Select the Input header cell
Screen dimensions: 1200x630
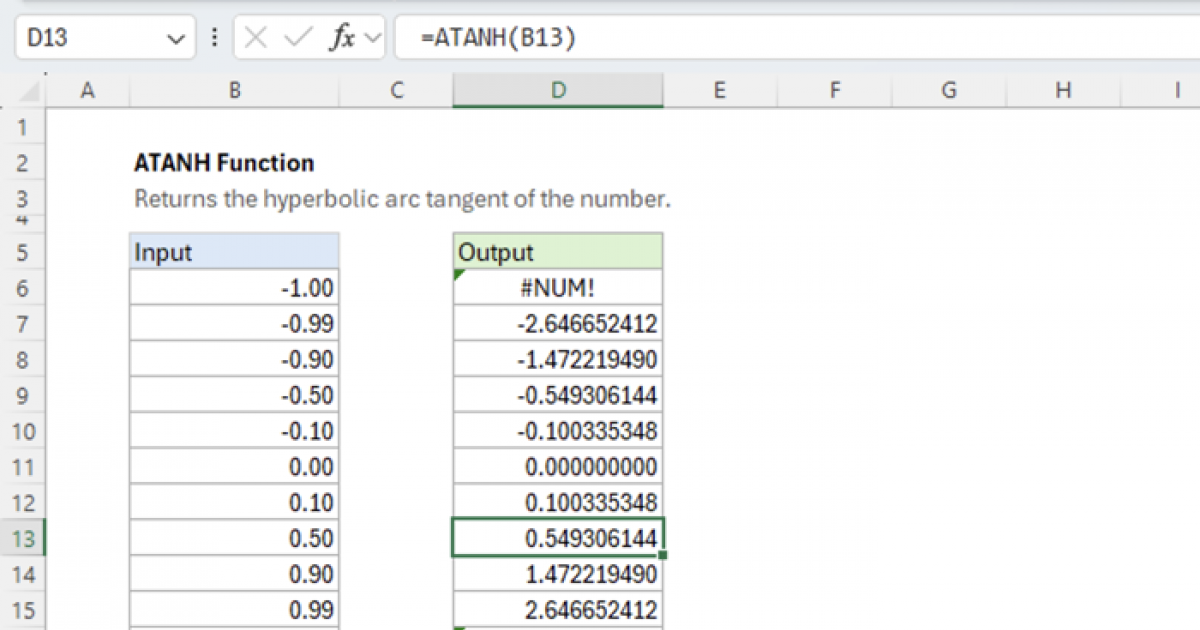point(234,251)
